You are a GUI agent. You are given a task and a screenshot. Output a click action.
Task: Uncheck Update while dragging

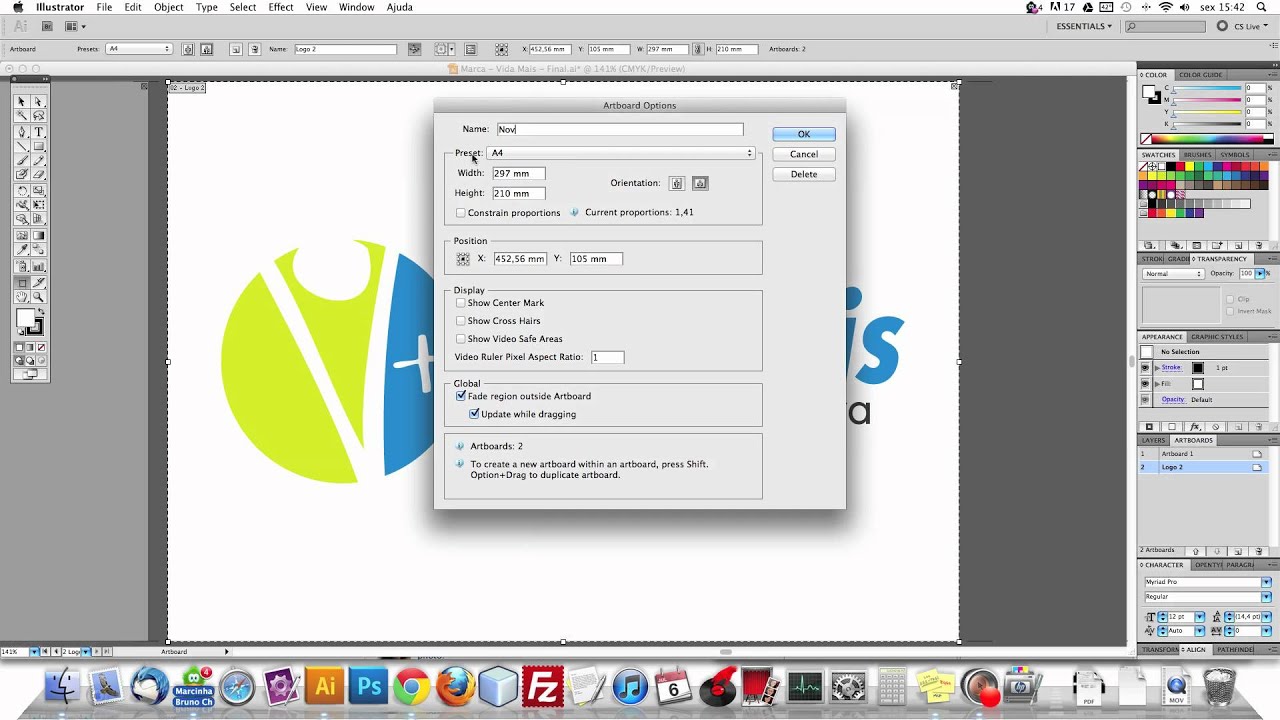click(x=475, y=414)
